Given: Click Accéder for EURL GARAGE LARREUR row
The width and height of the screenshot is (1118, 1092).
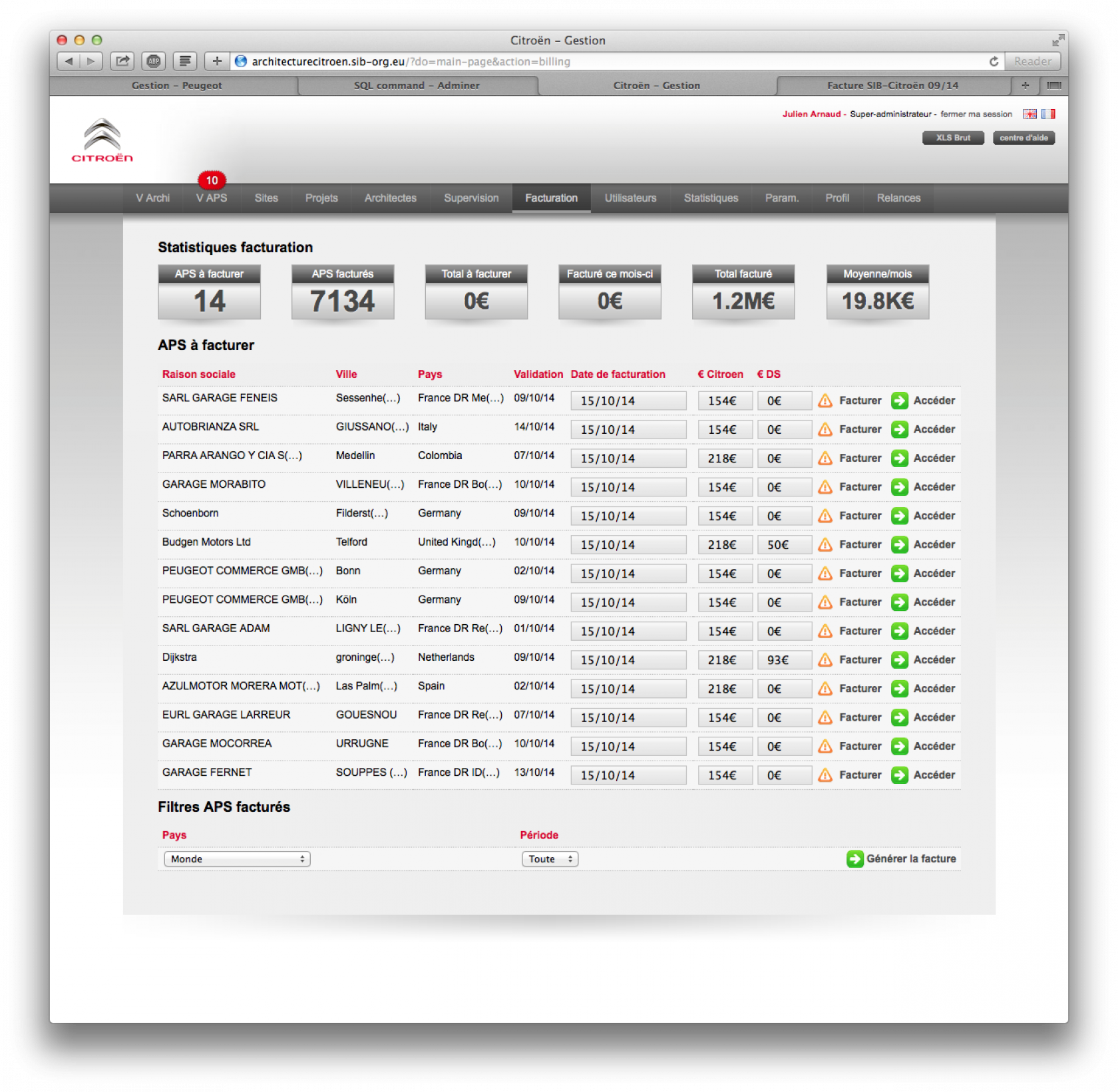Looking at the screenshot, I should pos(934,717).
